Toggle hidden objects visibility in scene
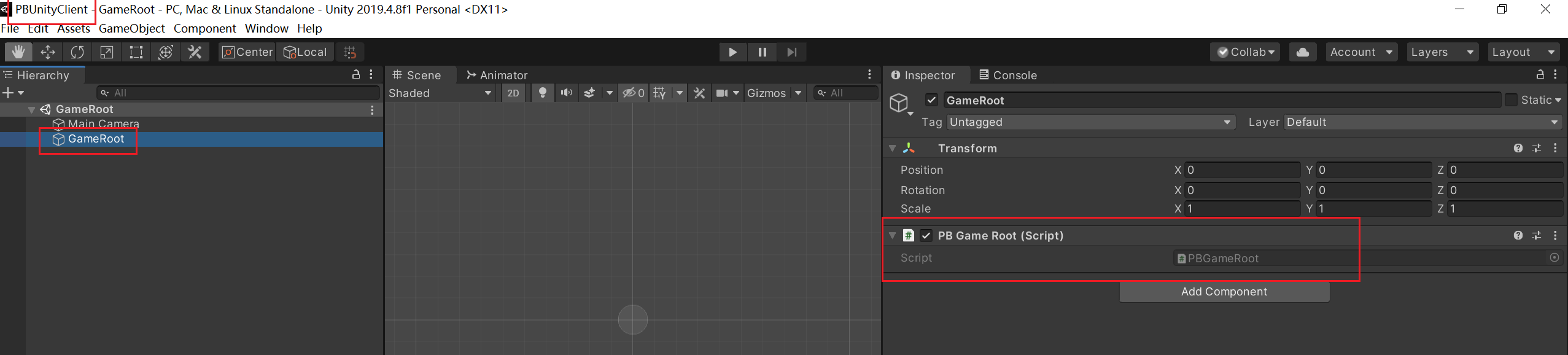1568x355 pixels. pyautogui.click(x=633, y=93)
